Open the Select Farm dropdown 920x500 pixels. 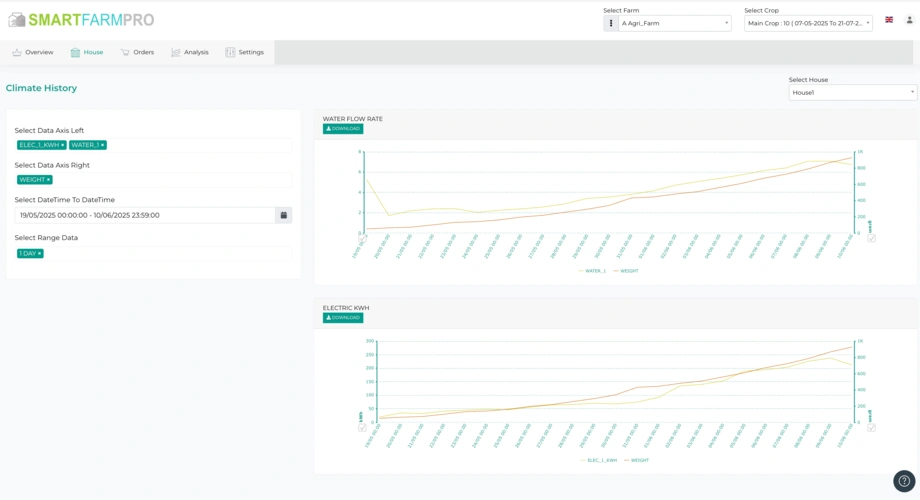(675, 23)
